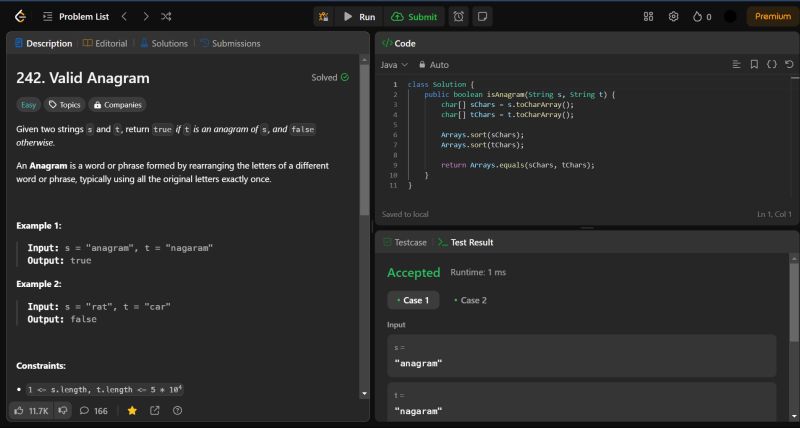Share problem via external link icon
The image size is (800, 428).
pyautogui.click(x=155, y=410)
